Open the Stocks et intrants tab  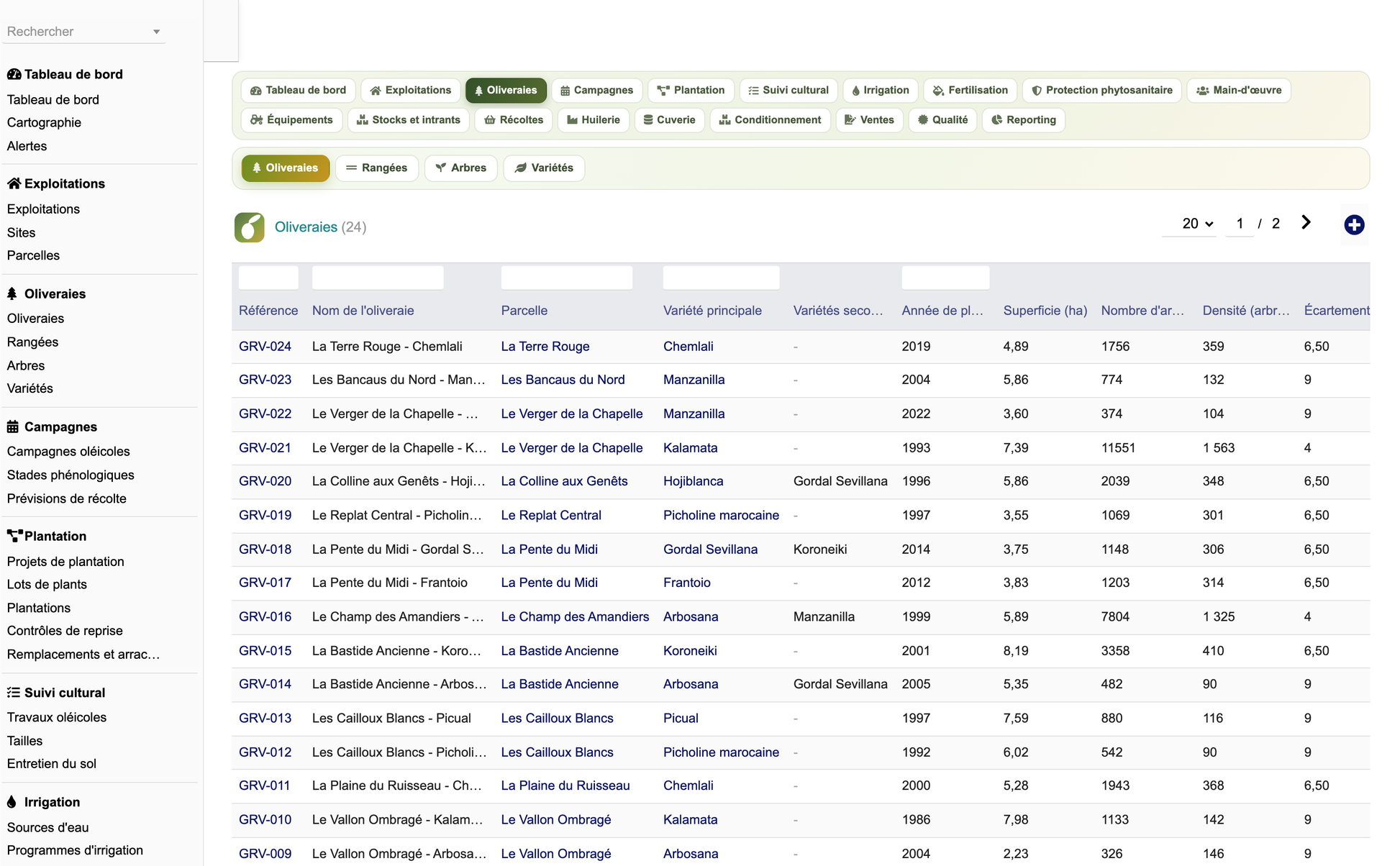point(408,119)
